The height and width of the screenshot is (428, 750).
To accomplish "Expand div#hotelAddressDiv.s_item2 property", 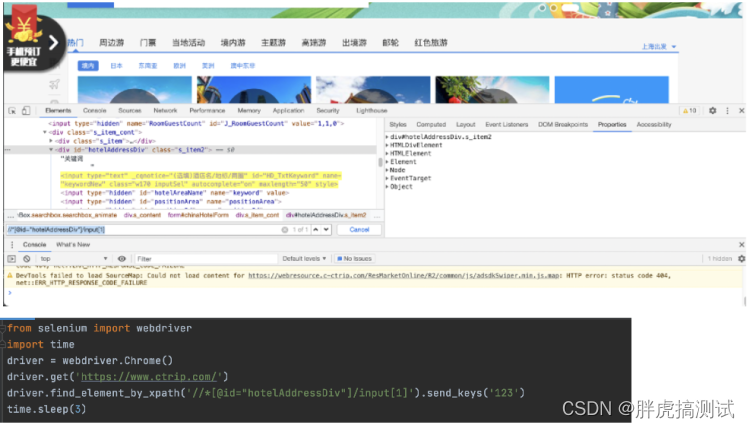I will click(x=387, y=137).
